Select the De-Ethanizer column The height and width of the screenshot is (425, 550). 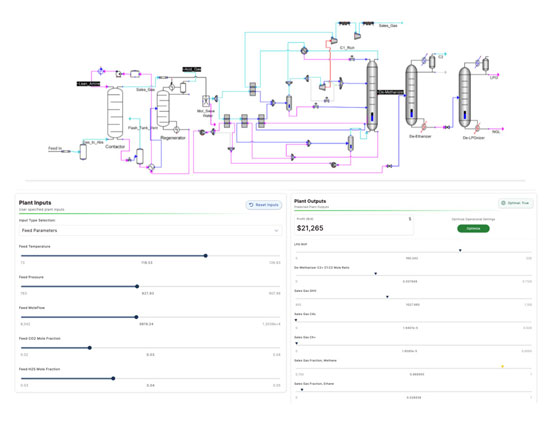point(411,95)
